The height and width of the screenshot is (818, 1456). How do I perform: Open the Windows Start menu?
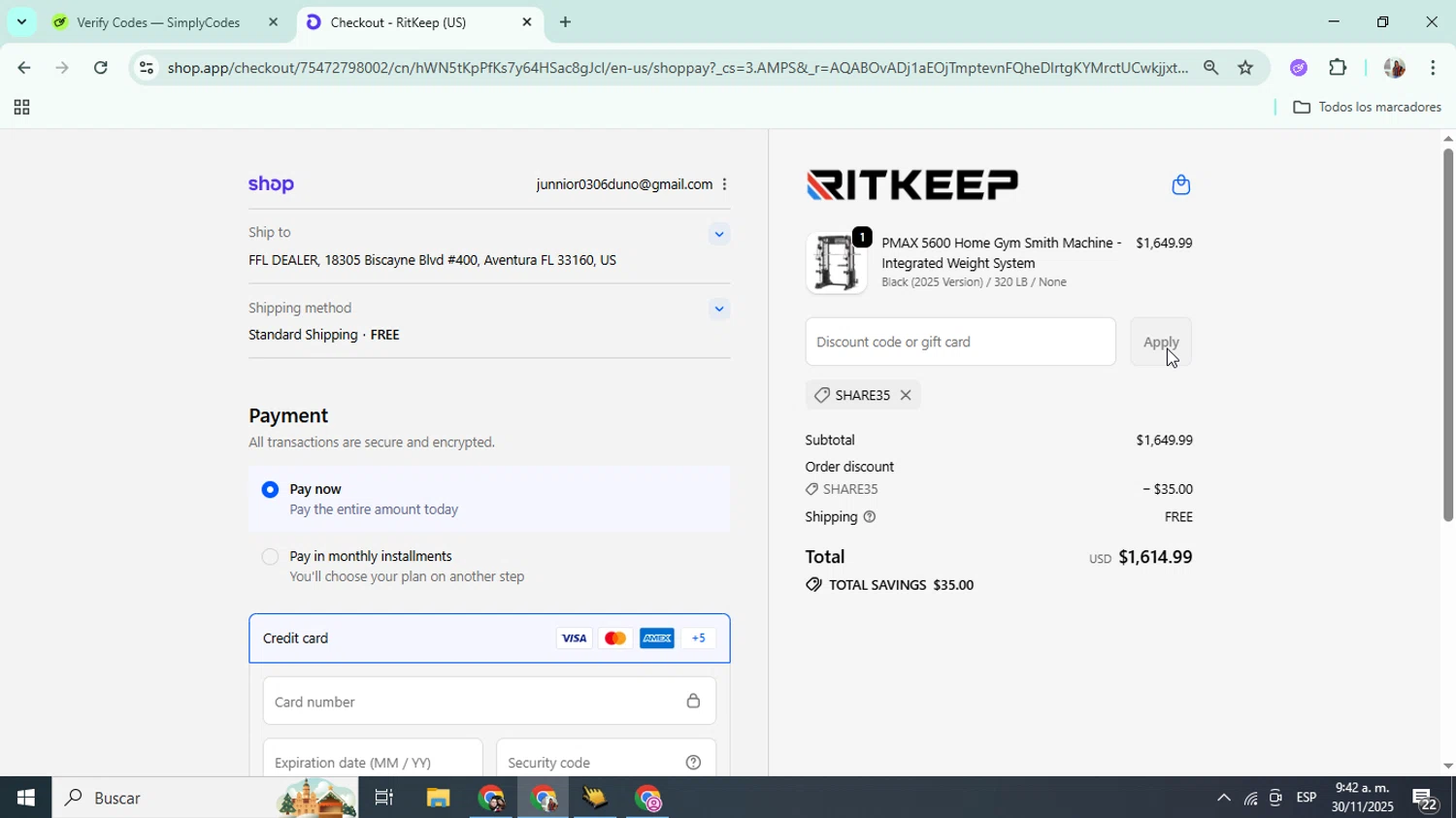(25, 798)
